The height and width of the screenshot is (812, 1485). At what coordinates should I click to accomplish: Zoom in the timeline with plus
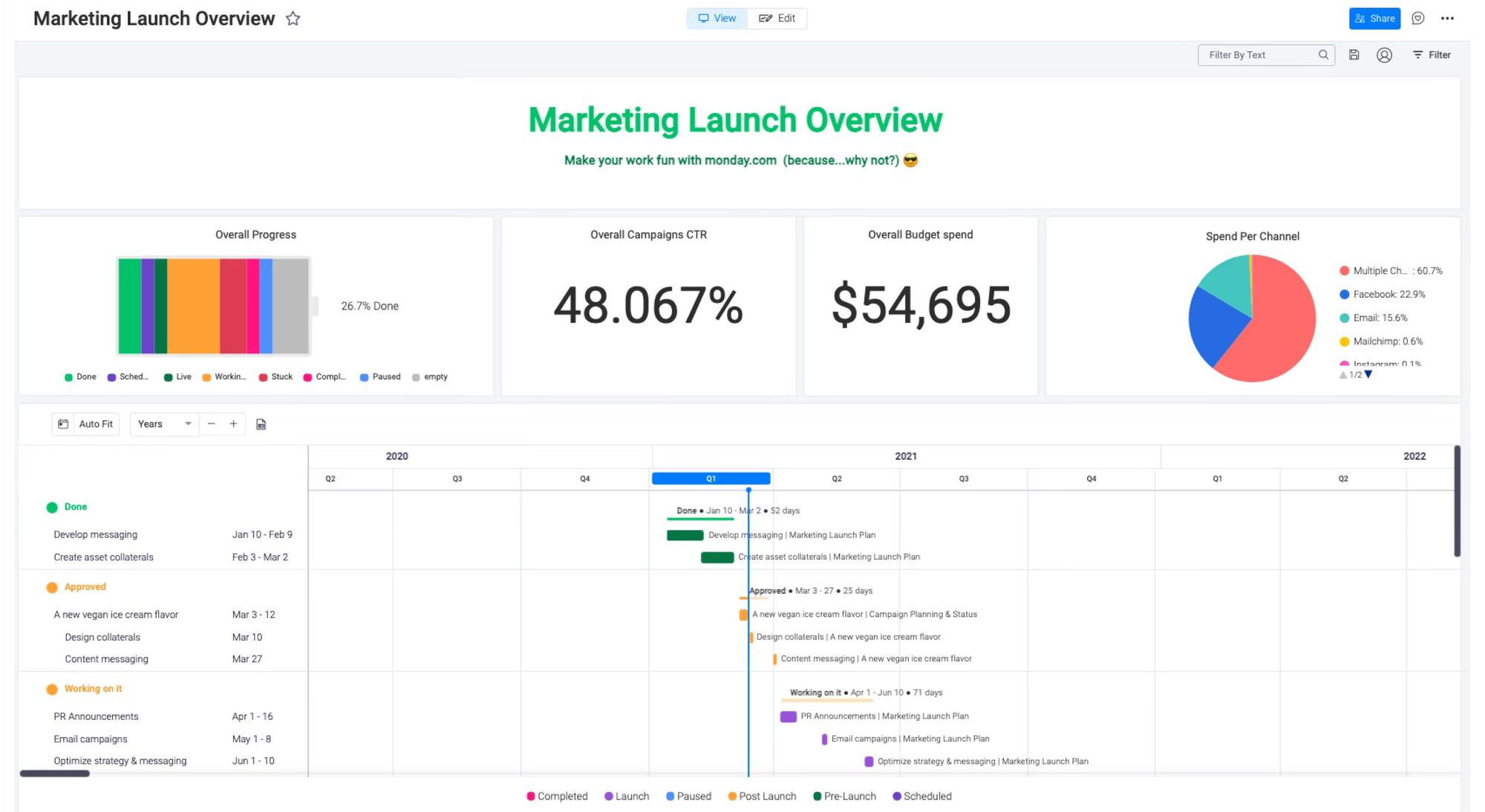[x=233, y=424]
